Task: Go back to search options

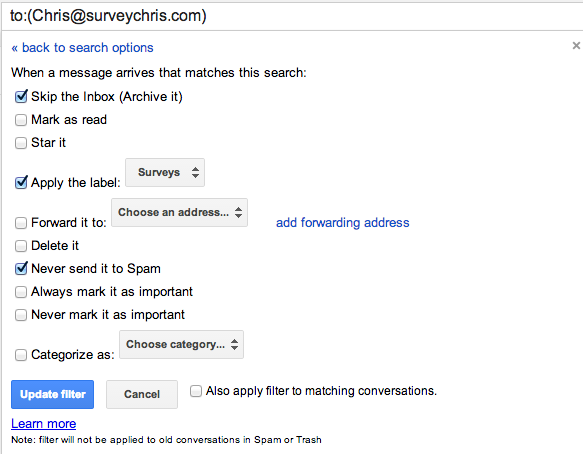Action: coord(82,48)
